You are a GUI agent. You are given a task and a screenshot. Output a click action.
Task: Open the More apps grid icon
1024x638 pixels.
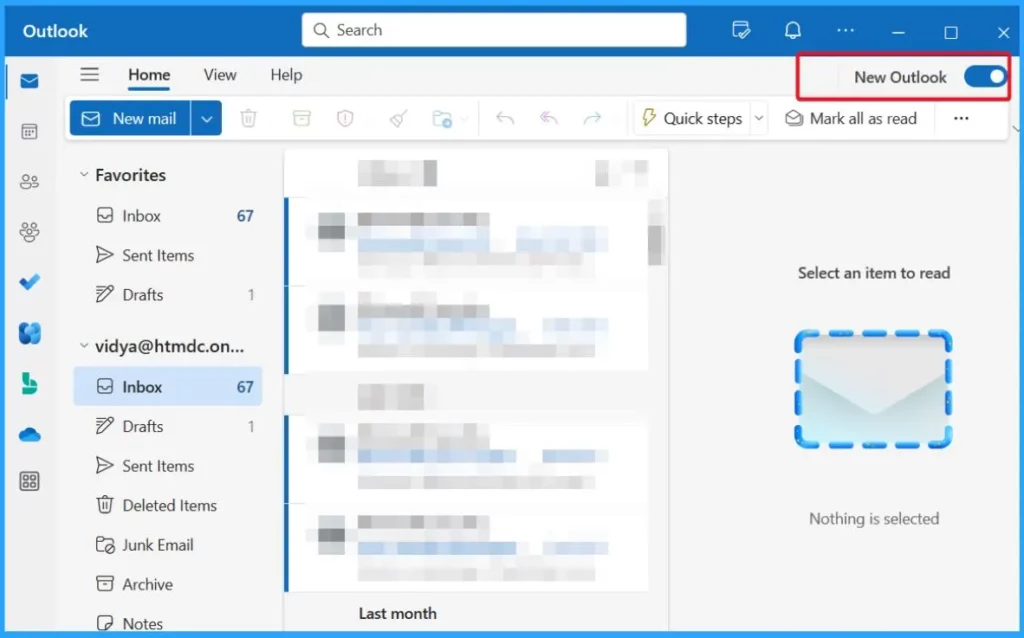tap(29, 482)
